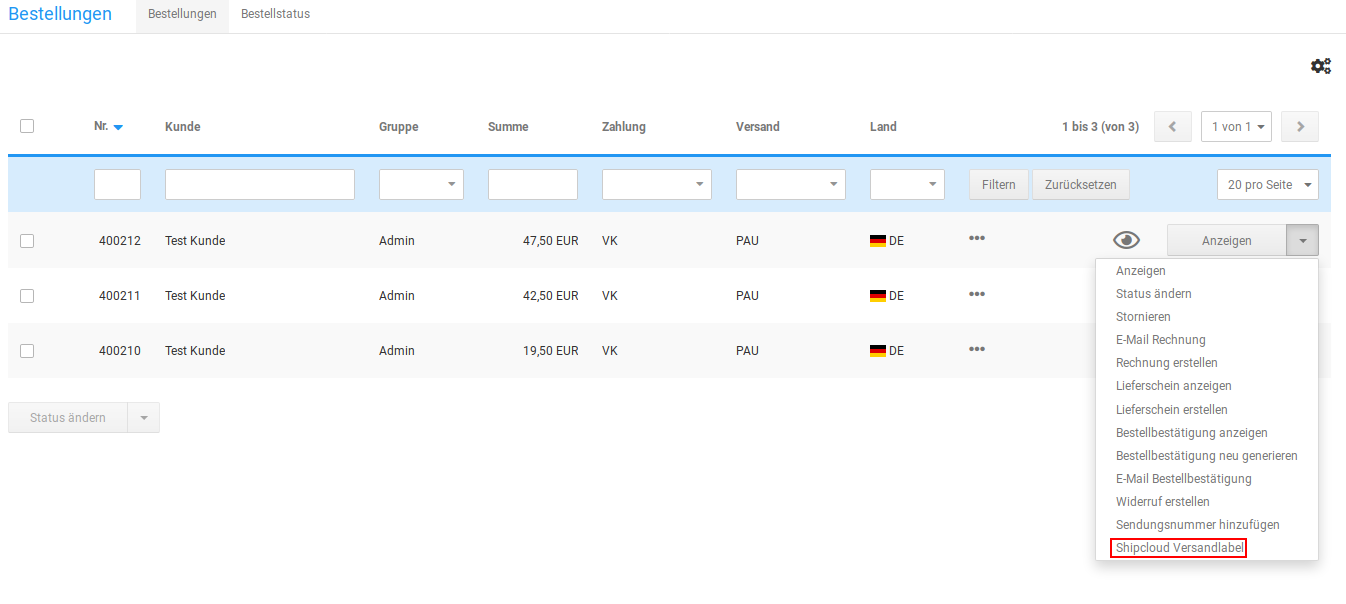This screenshot has height=604, width=1346.
Task: Open the settings gears icon
Action: (1320, 66)
